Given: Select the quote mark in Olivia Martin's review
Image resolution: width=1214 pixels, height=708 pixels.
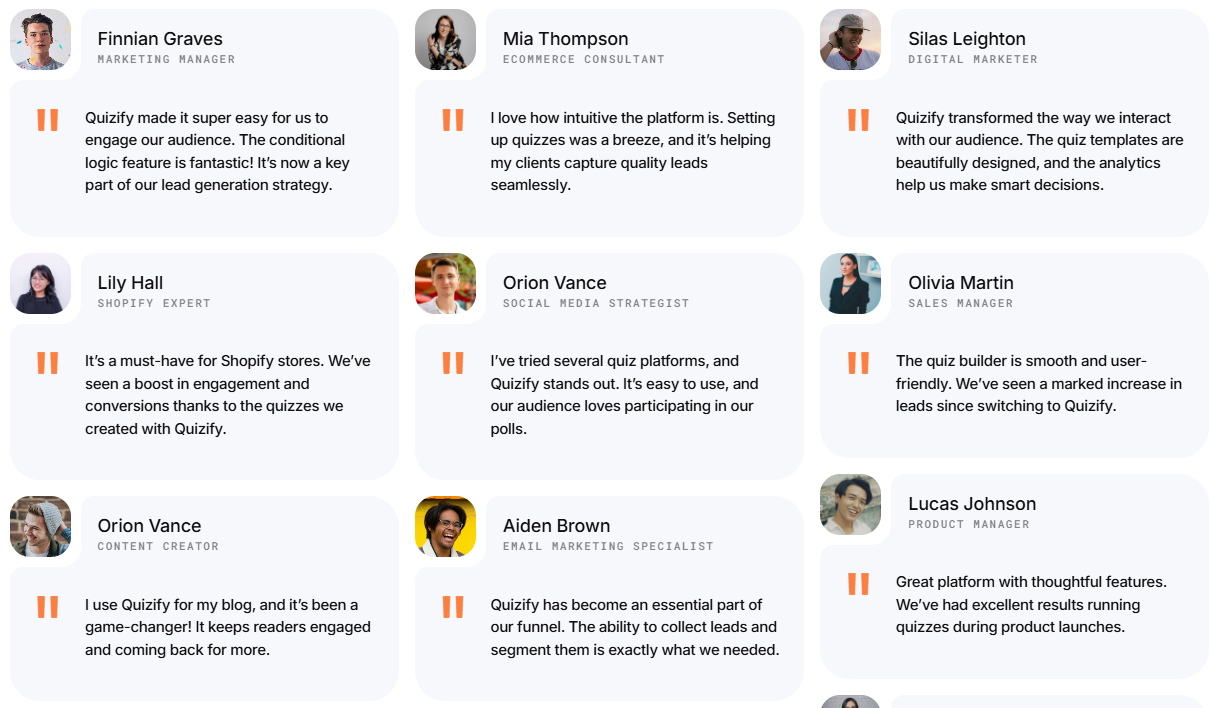Looking at the screenshot, I should (x=858, y=363).
